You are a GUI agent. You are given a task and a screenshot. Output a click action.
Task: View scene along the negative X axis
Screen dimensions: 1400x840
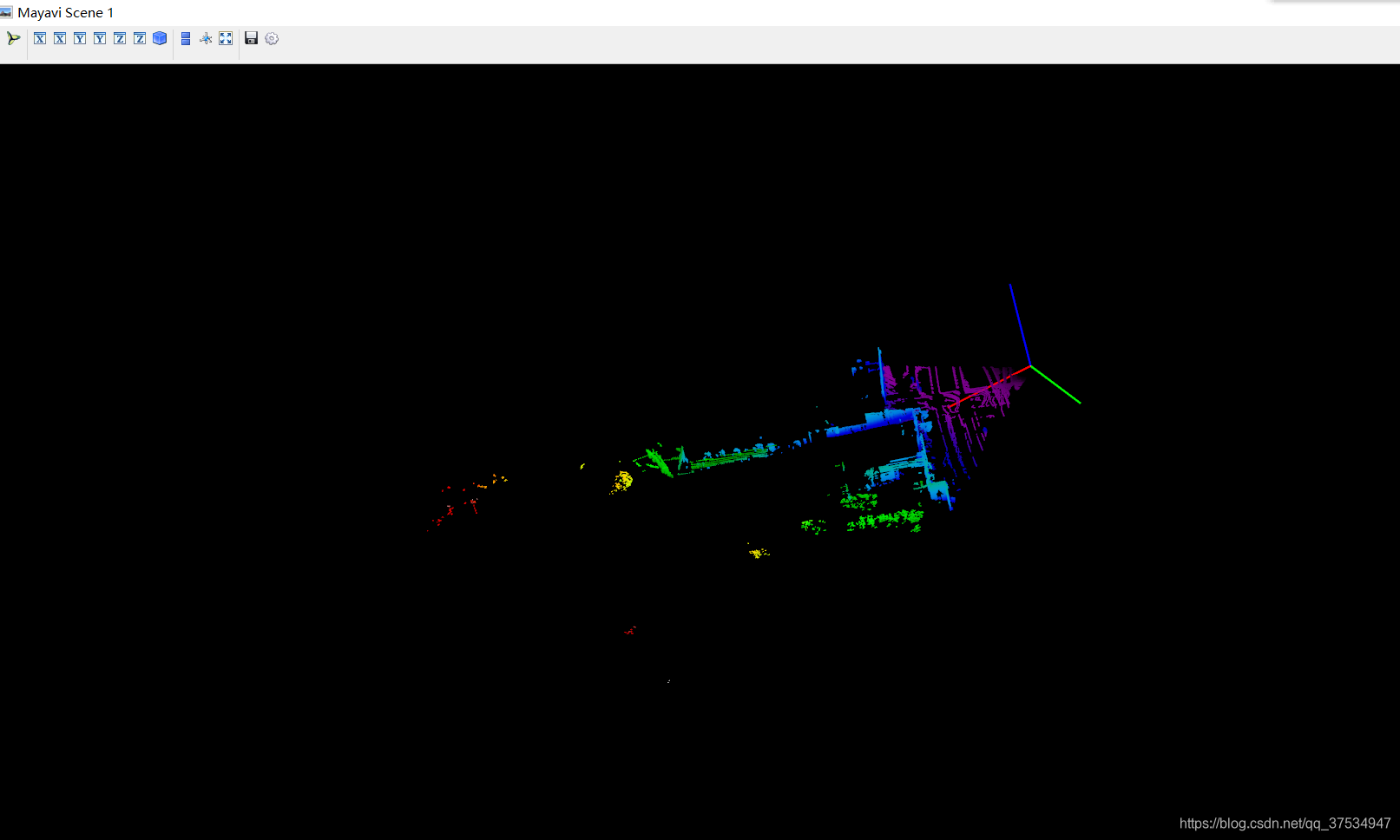(x=59, y=38)
